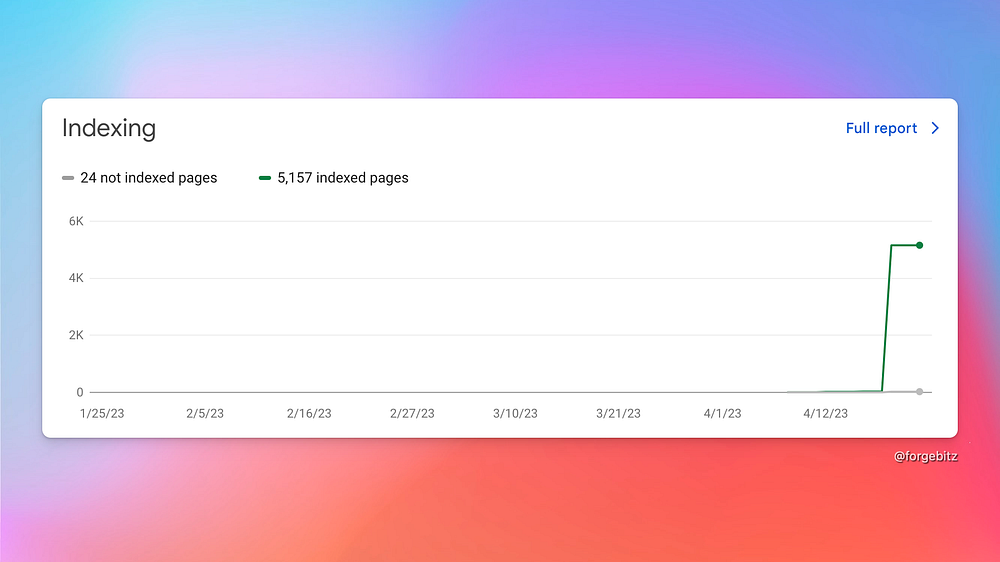Click the 2/5/23 date axis label
Viewport: 1000px width, 562px height.
[205, 413]
